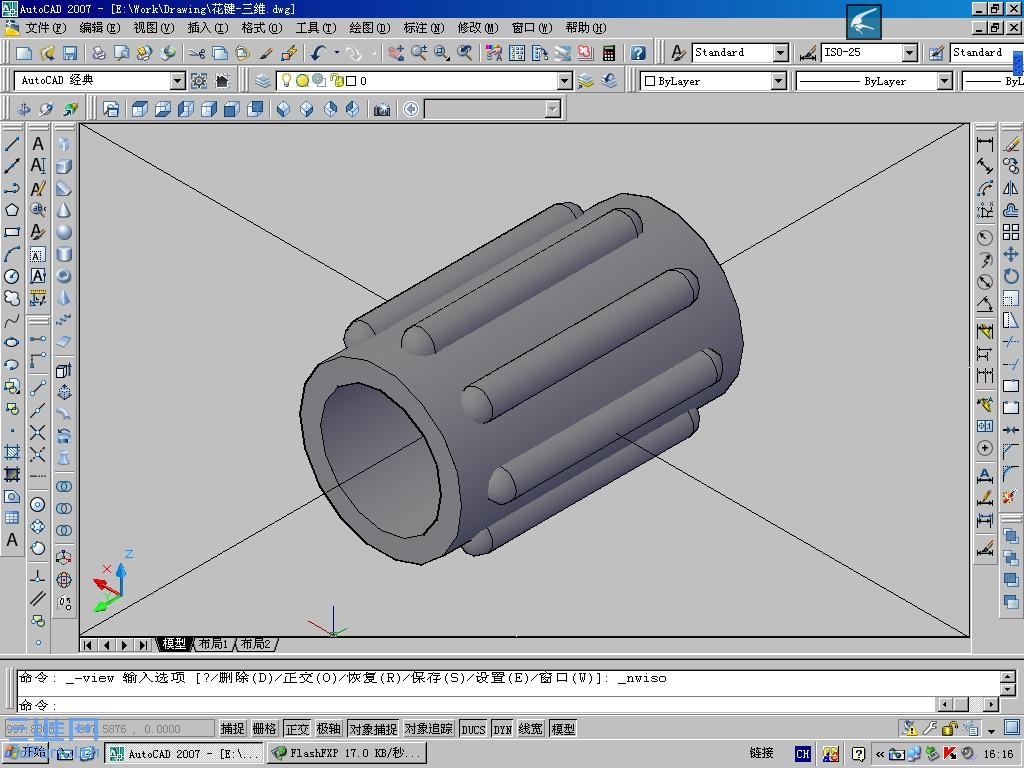Expand the Standard text style dropdown
The height and width of the screenshot is (768, 1024).
click(x=781, y=53)
